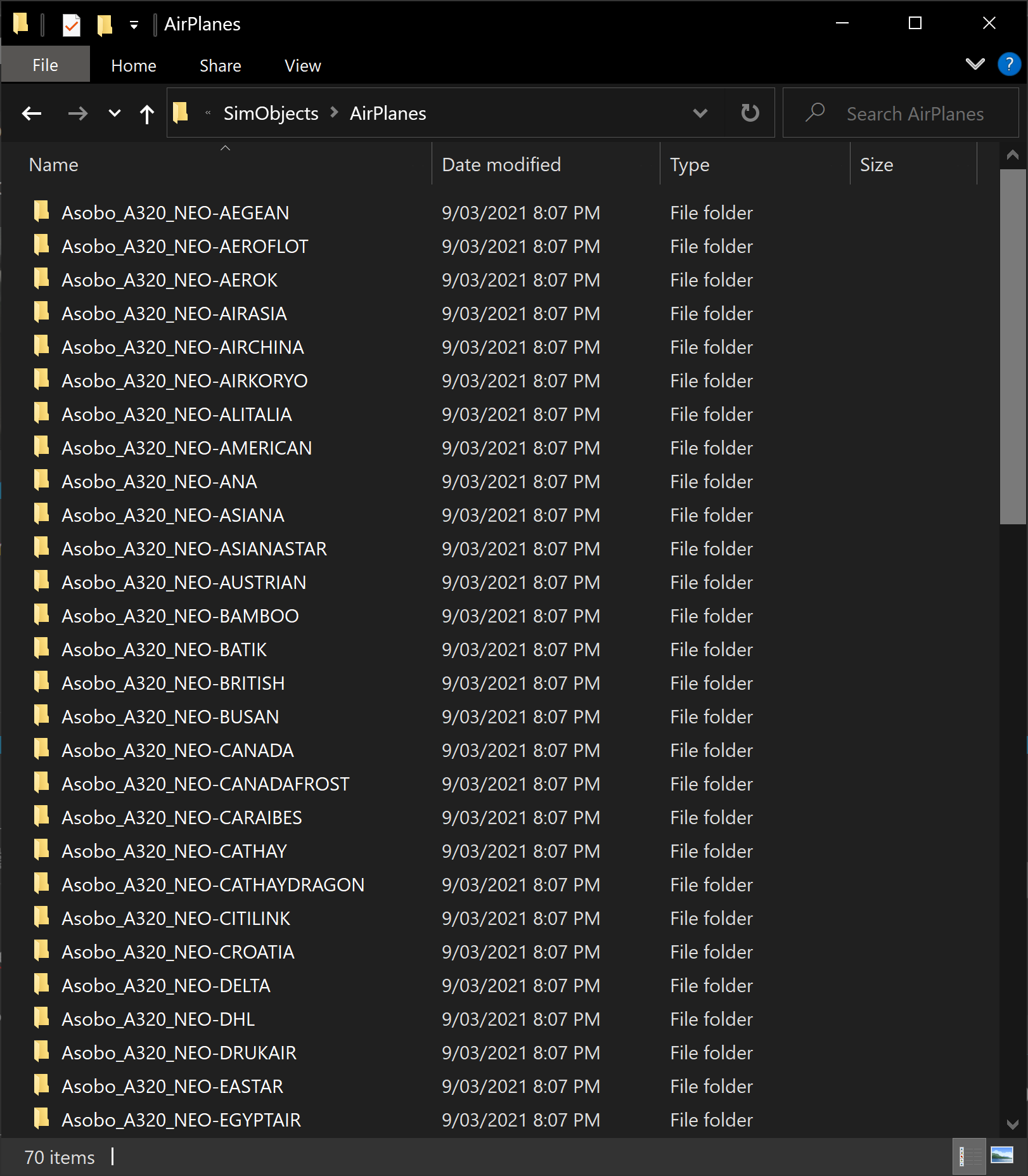The image size is (1028, 1176).
Task: Expand the ribbon with chevron
Action: [975, 64]
